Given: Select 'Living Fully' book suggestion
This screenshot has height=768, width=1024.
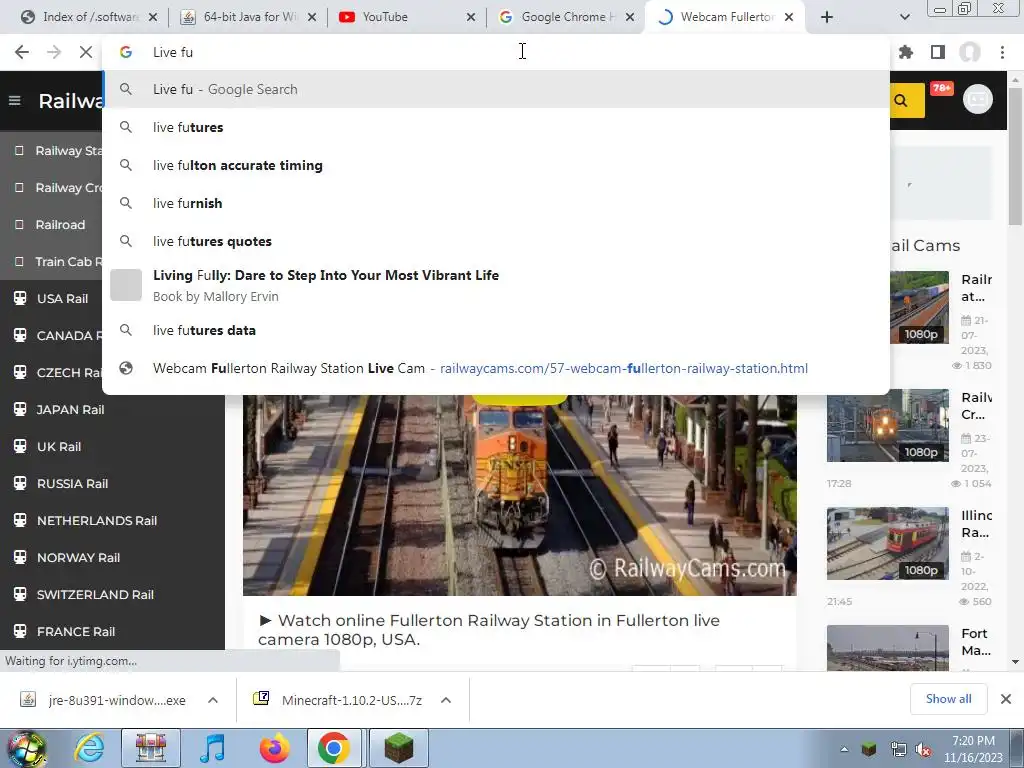Looking at the screenshot, I should click(x=496, y=285).
